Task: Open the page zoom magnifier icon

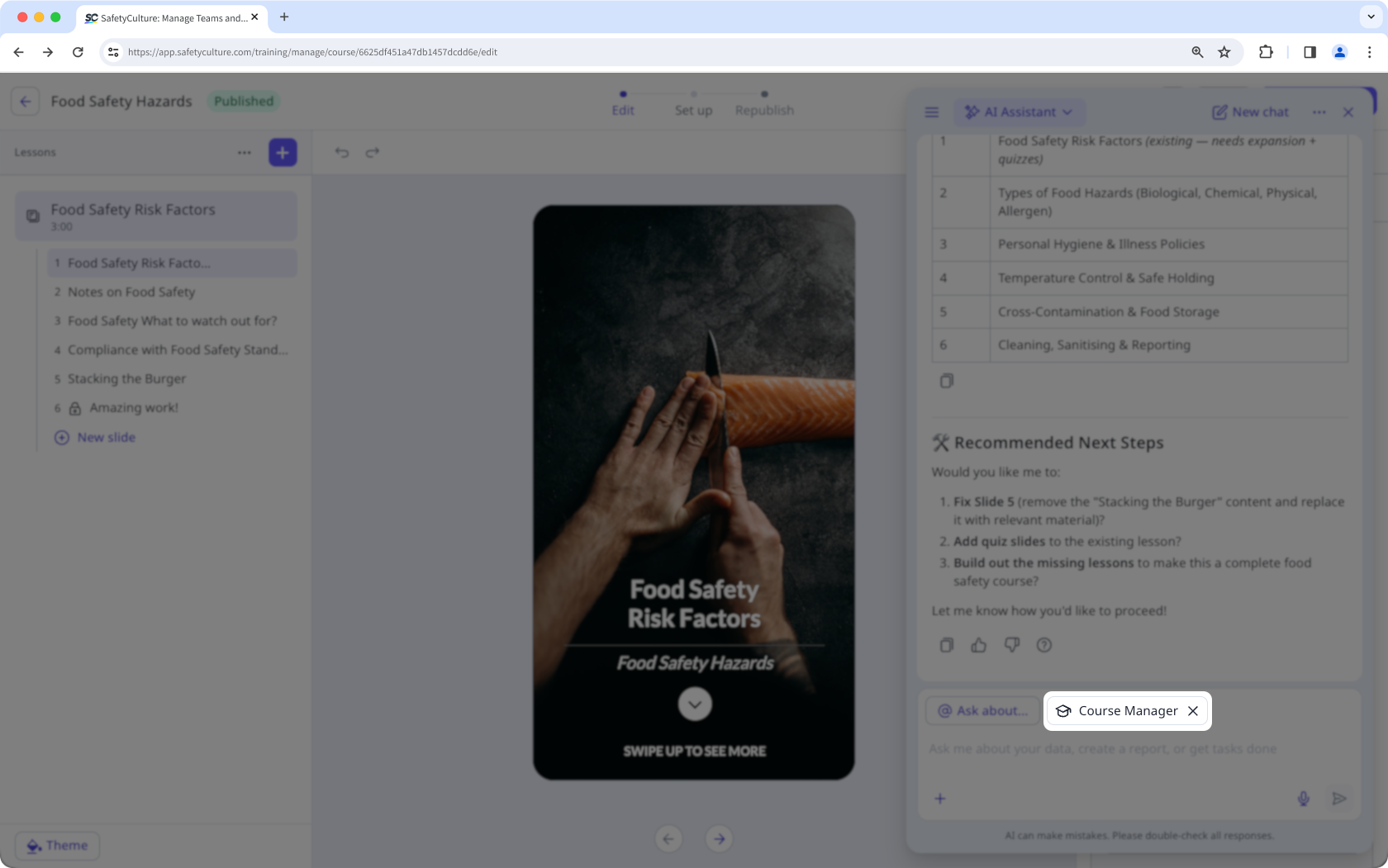Action: [1197, 52]
